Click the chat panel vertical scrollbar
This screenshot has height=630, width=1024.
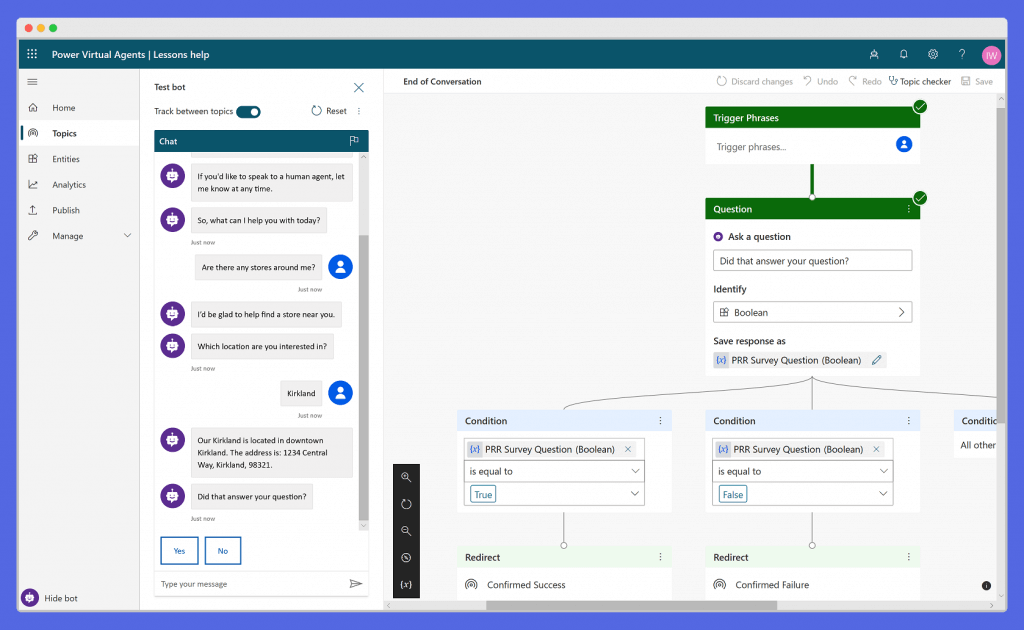[364, 378]
